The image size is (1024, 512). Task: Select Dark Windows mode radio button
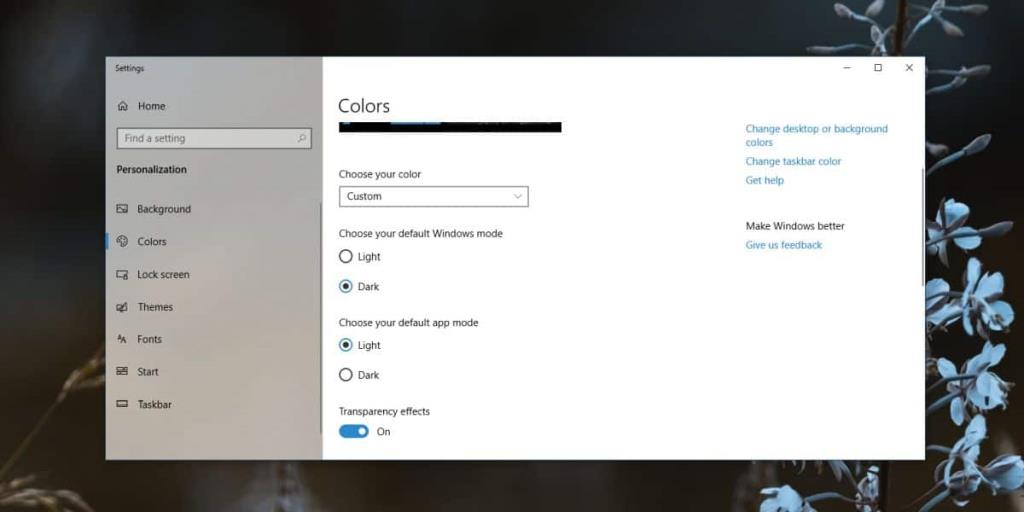(345, 286)
